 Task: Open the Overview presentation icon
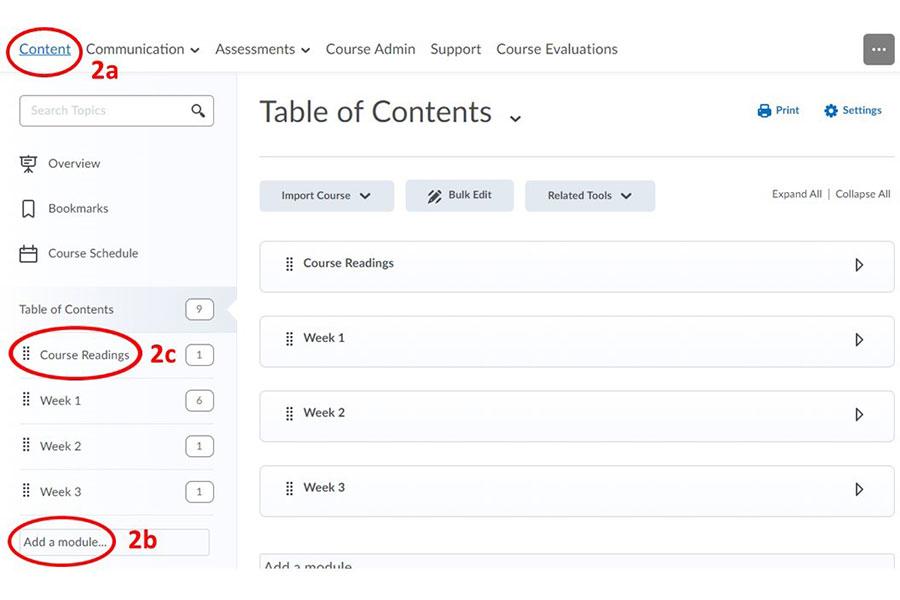(29, 164)
